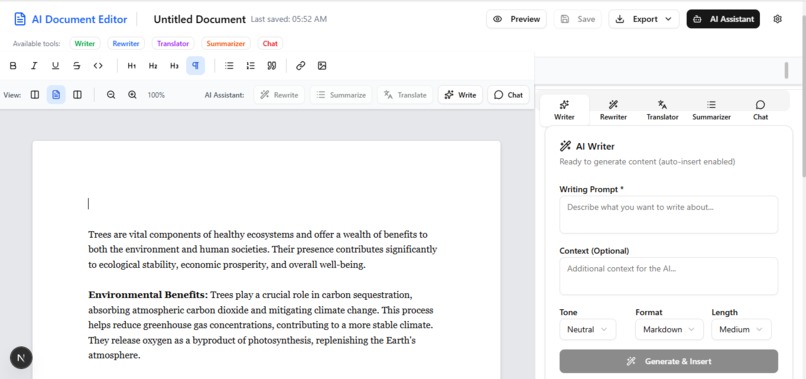Focus the Context optional text box

(x=669, y=276)
